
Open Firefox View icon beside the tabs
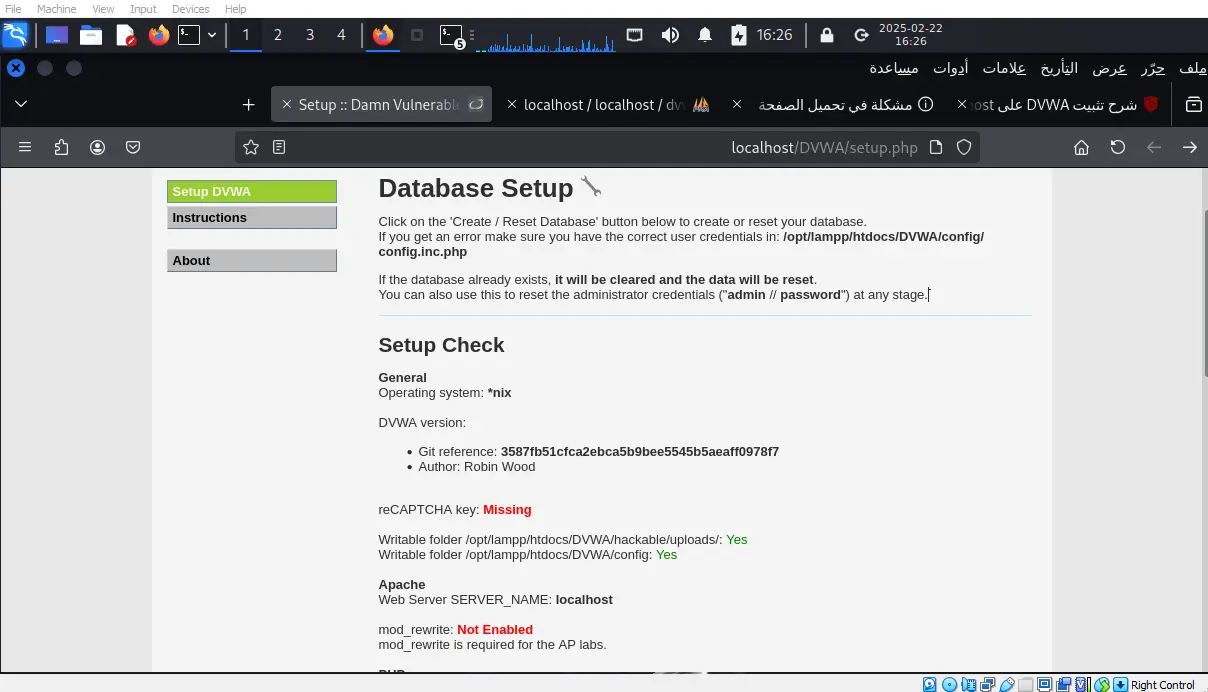pyautogui.click(x=1193, y=104)
